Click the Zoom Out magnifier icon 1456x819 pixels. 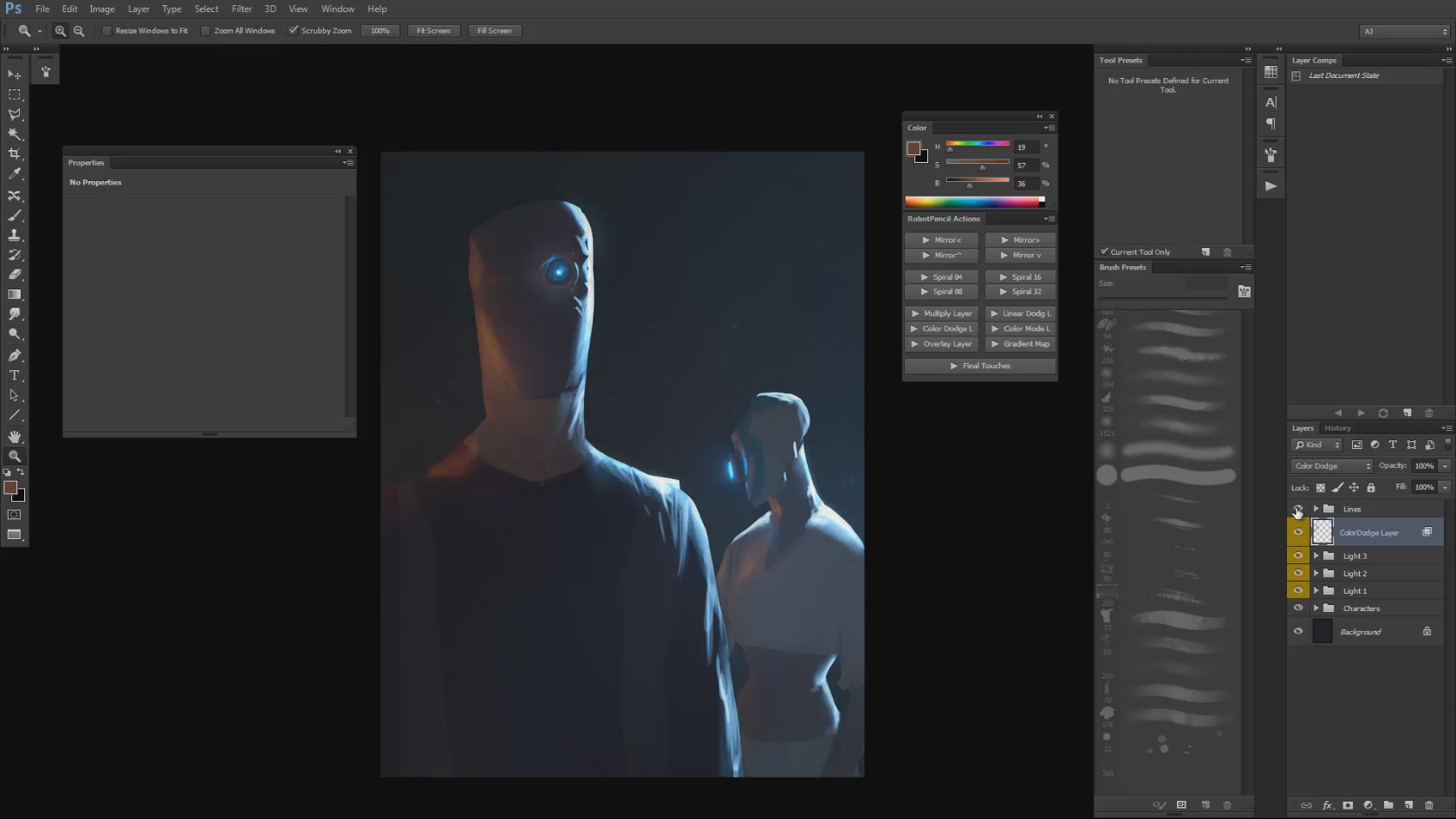point(79,30)
